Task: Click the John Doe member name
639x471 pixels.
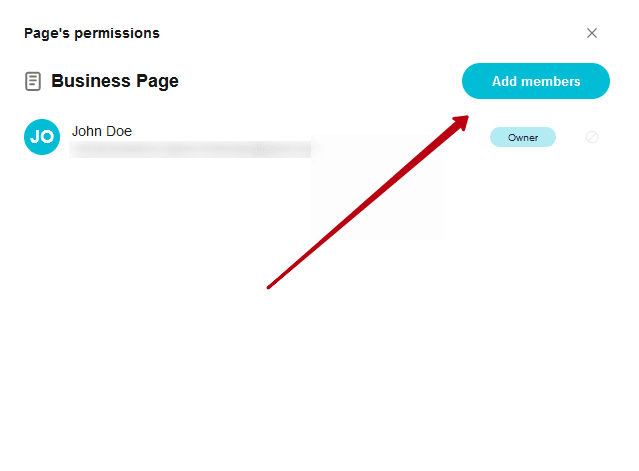Action: (102, 131)
